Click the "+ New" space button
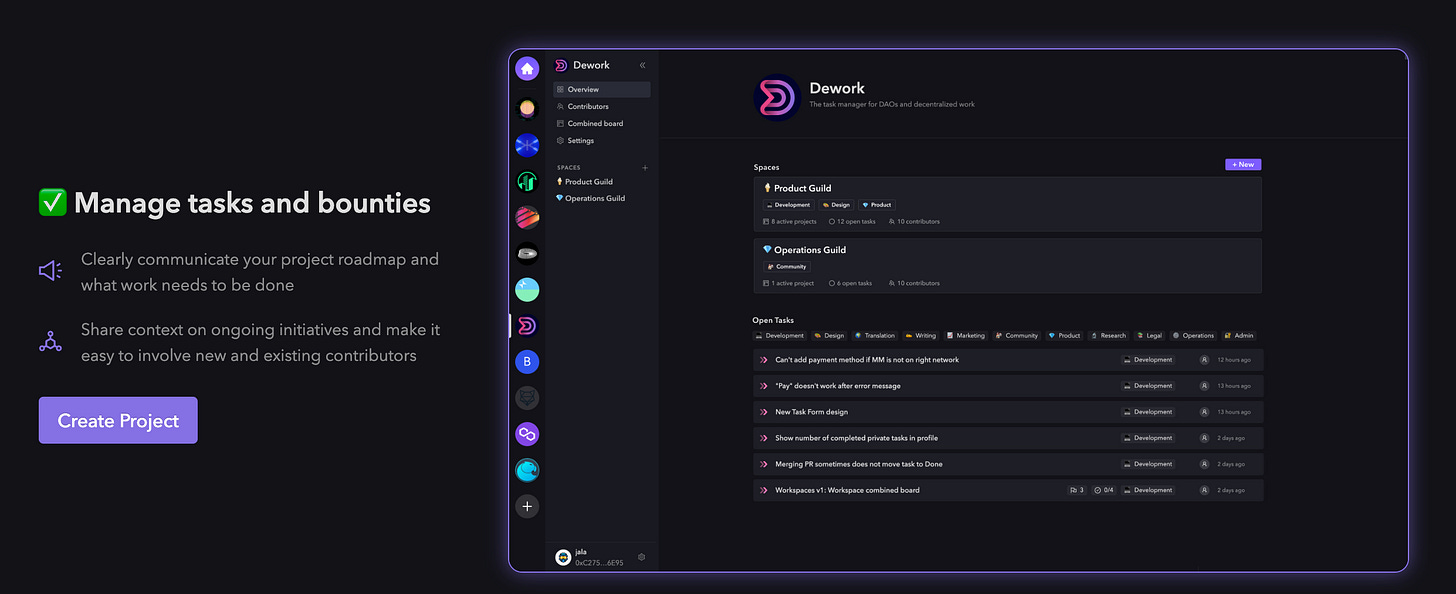 1243,164
